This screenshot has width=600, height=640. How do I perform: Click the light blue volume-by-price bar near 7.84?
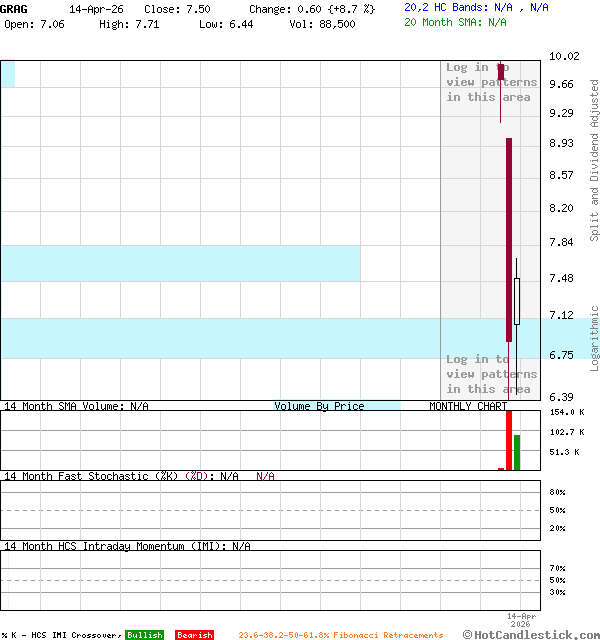point(180,263)
